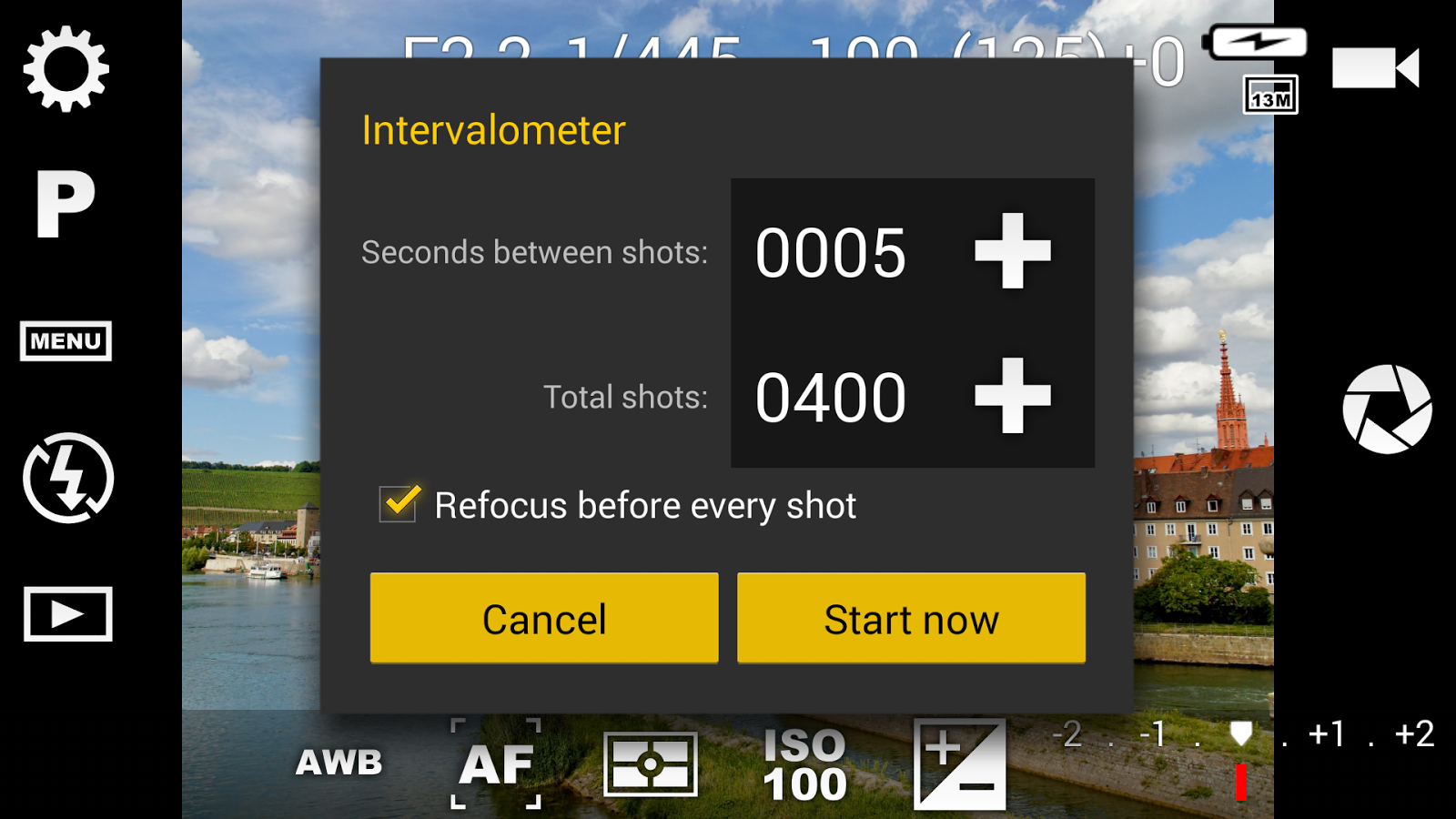Screen dimensions: 1456x819
Task: Change ISO 100 setting
Action: pyautogui.click(x=805, y=765)
